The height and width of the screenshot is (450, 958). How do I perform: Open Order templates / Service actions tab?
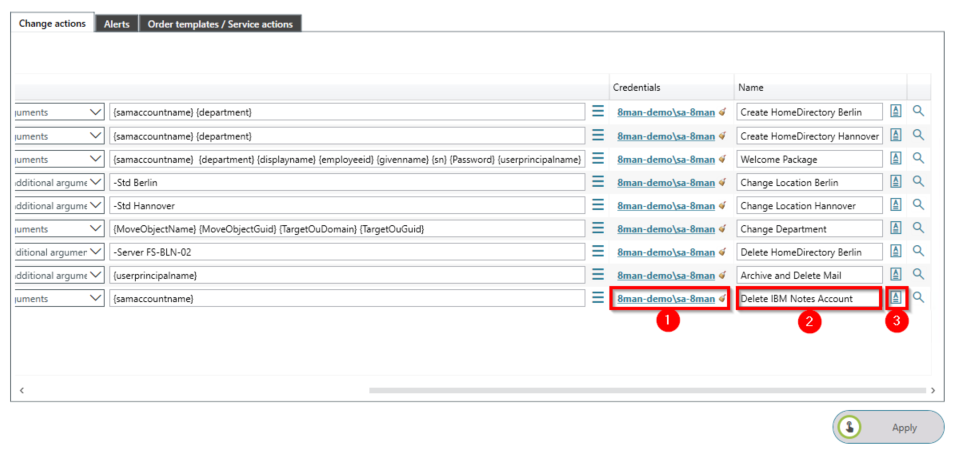tap(220, 23)
